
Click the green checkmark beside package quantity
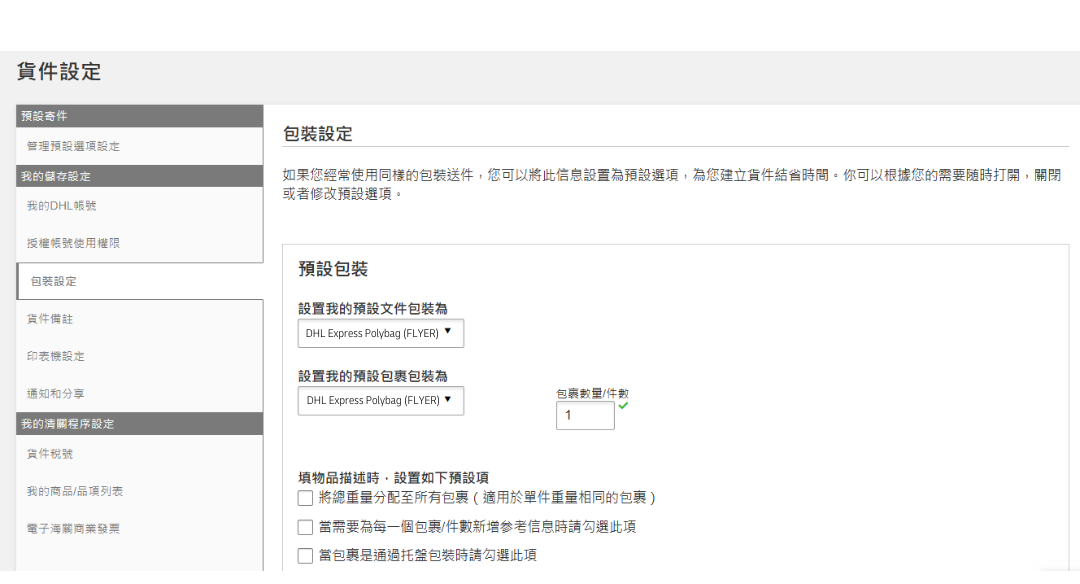point(623,405)
